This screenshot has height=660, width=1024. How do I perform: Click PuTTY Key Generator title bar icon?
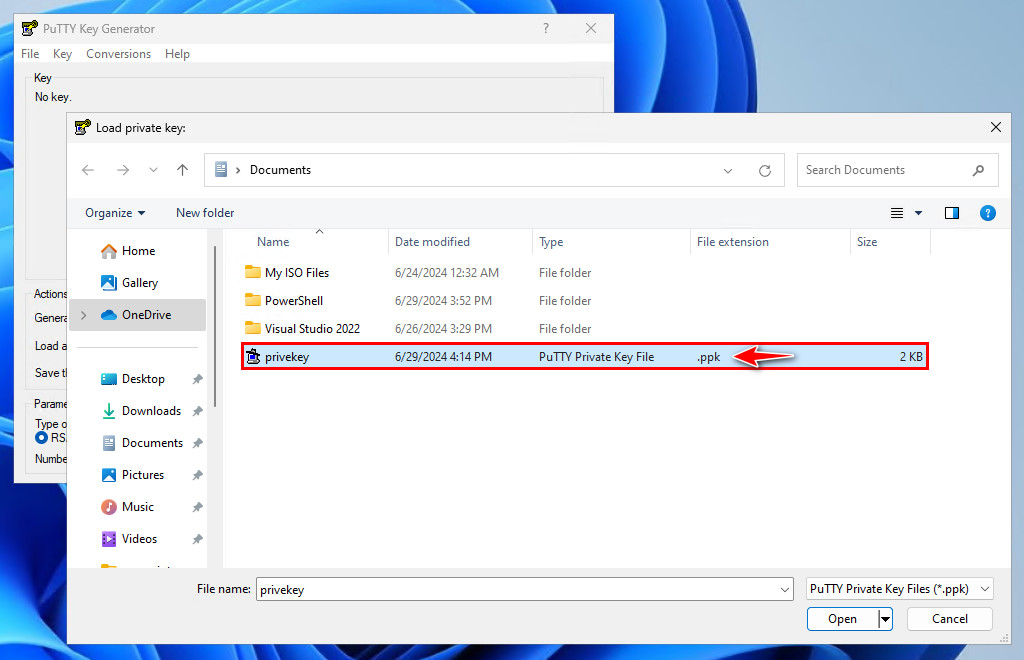[29, 28]
